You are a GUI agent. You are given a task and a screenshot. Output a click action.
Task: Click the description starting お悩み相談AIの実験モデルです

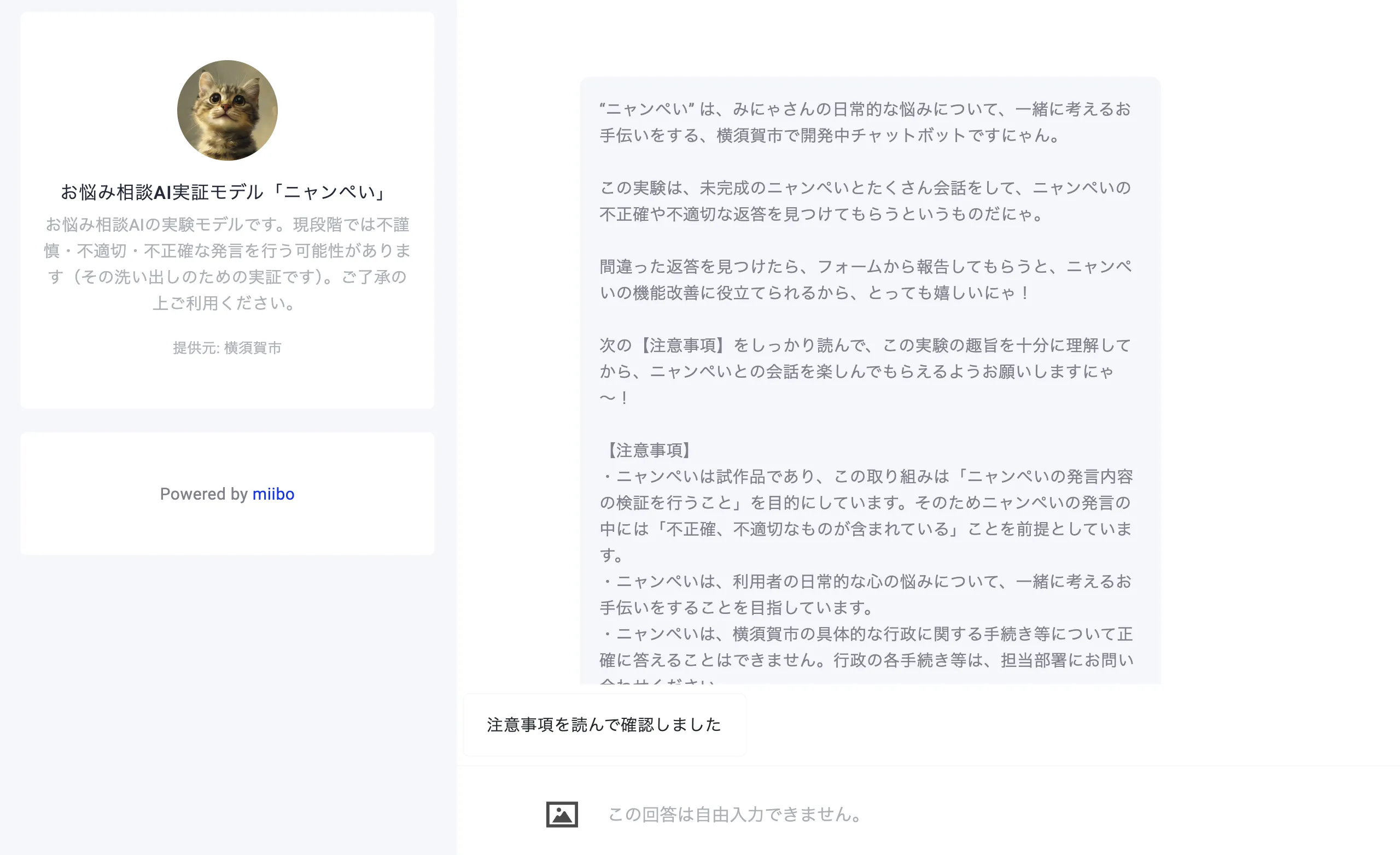coord(227,263)
